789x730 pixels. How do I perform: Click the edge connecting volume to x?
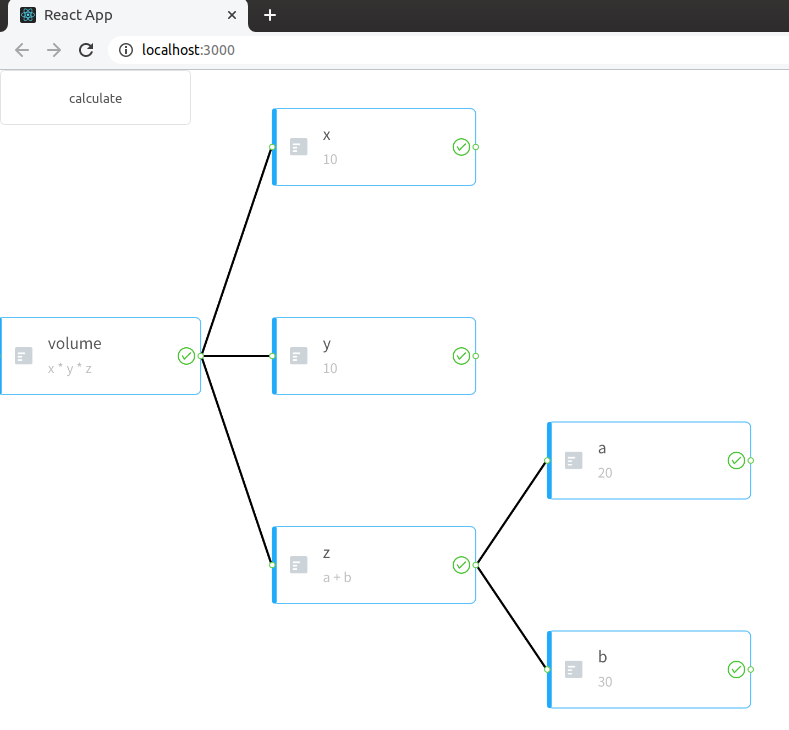pos(236,252)
